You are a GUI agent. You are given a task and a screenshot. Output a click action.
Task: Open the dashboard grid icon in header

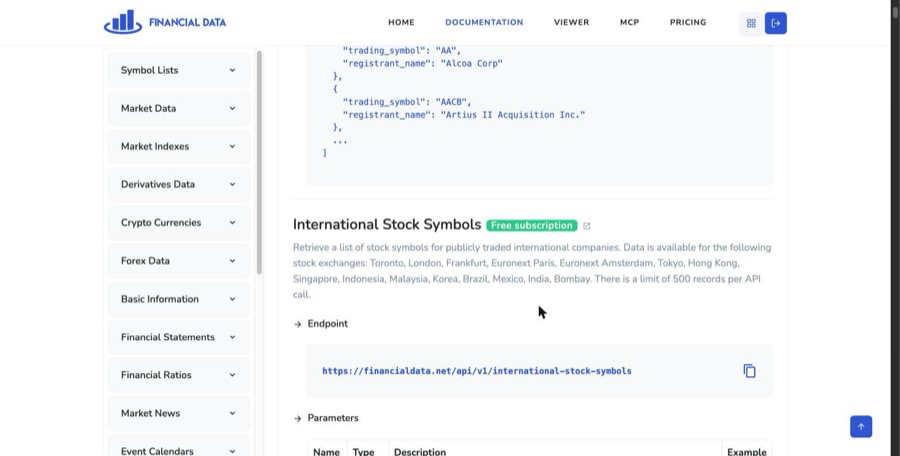point(751,24)
